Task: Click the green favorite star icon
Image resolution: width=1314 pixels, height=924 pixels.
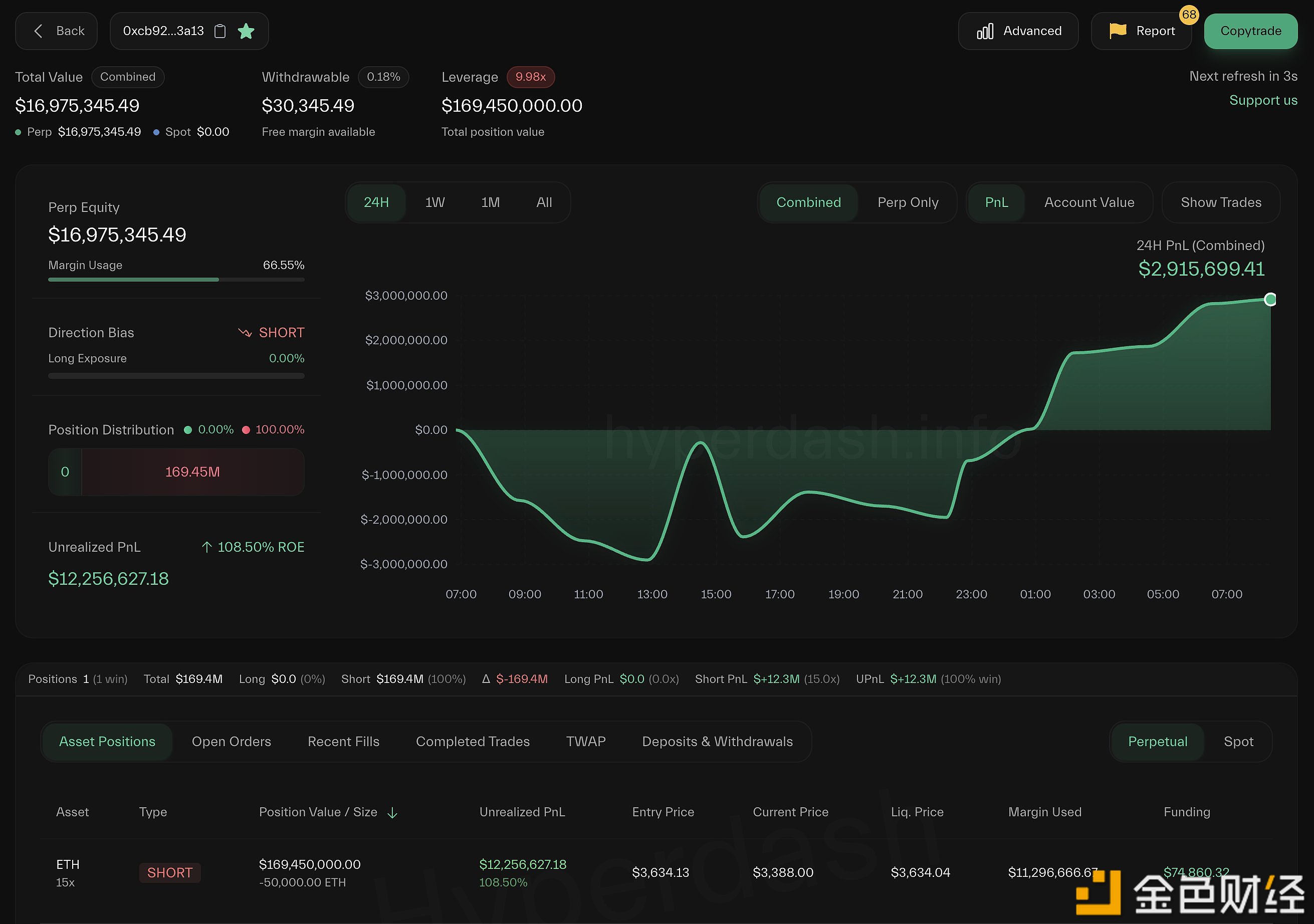Action: click(246, 31)
